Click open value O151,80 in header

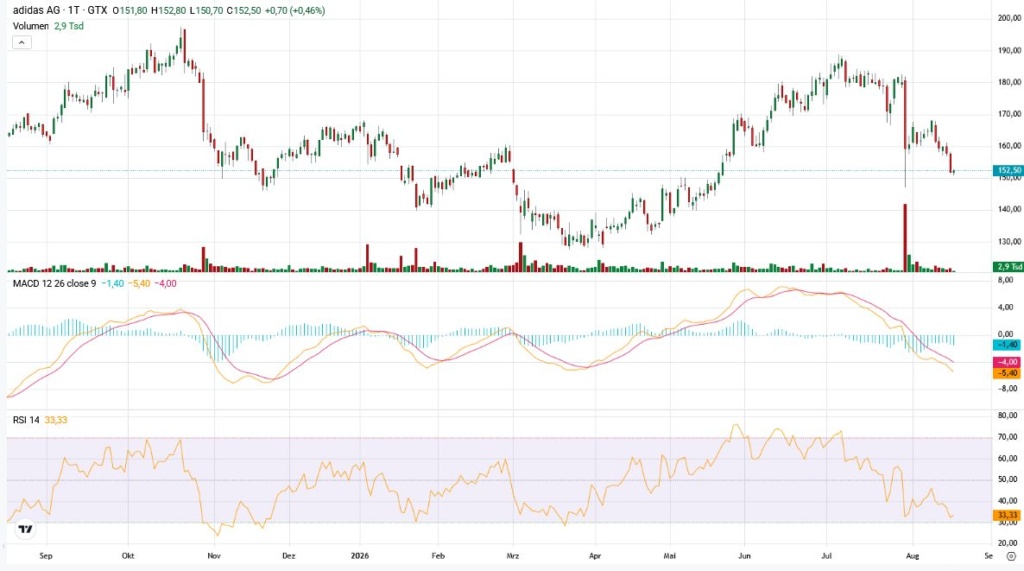point(129,10)
